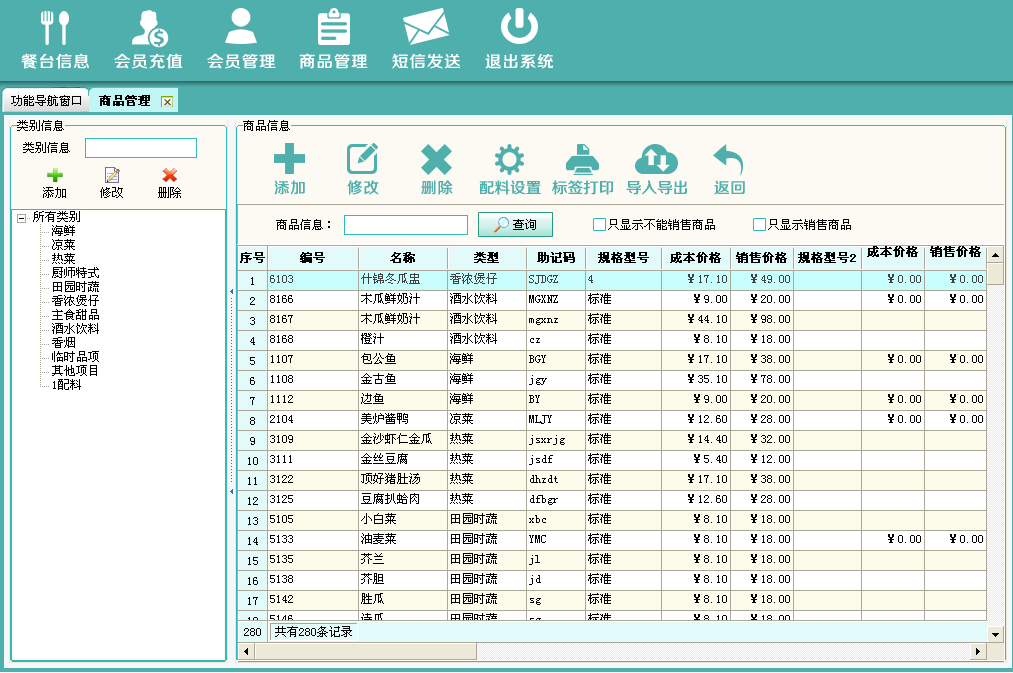Click the 查询 search button
Viewport: 1013px width, 673px height.
click(x=514, y=224)
